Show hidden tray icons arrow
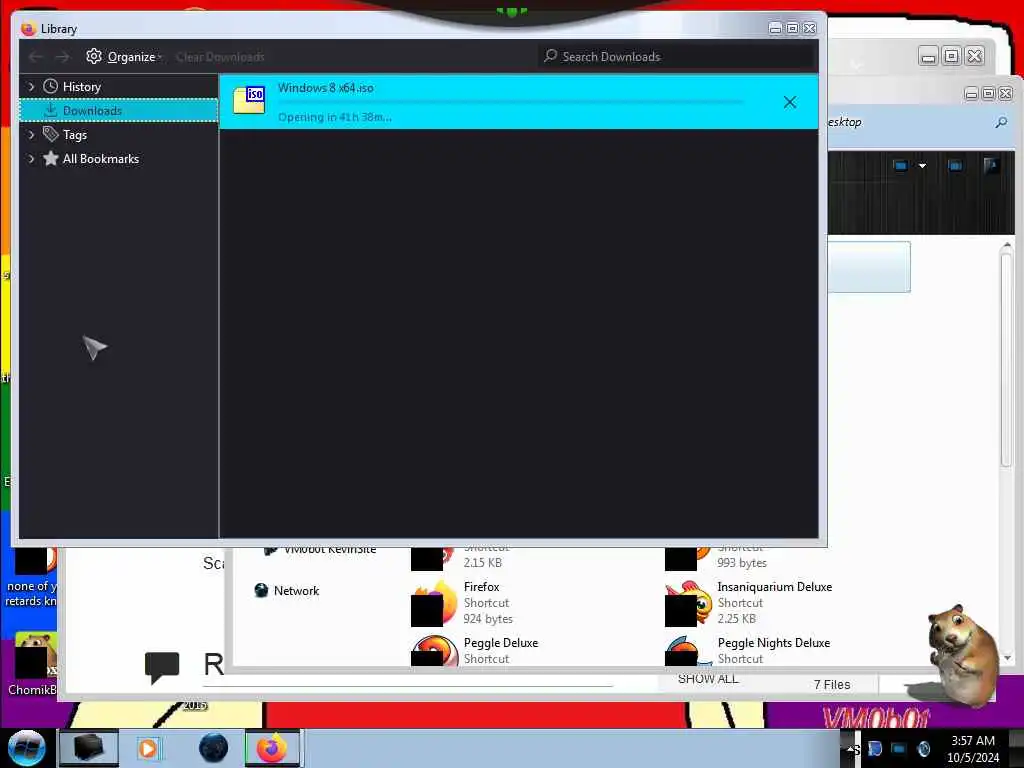Image resolution: width=1024 pixels, height=768 pixels. point(850,749)
